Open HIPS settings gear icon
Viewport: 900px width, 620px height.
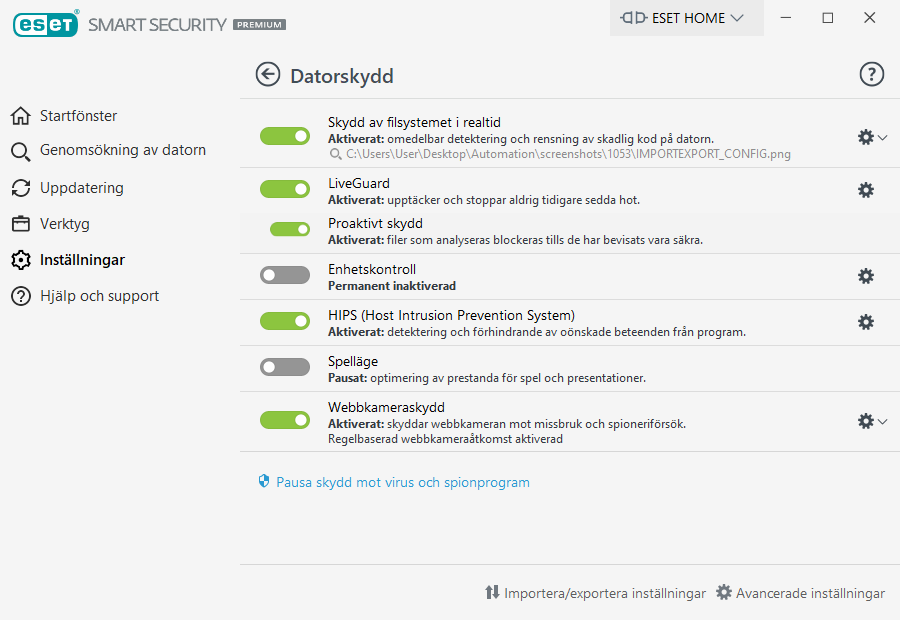[x=866, y=322]
